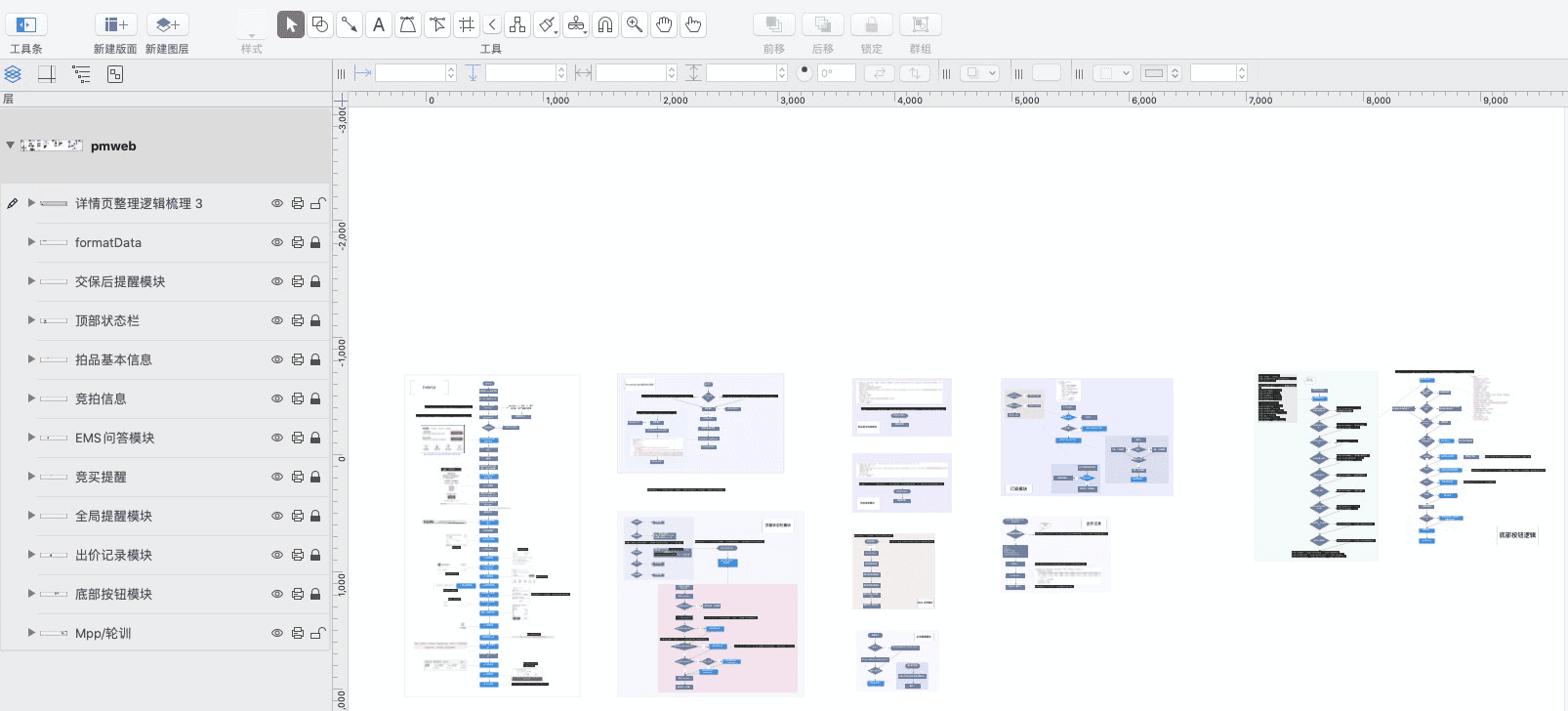Select the 出价记录模块 layer row

click(x=166, y=555)
